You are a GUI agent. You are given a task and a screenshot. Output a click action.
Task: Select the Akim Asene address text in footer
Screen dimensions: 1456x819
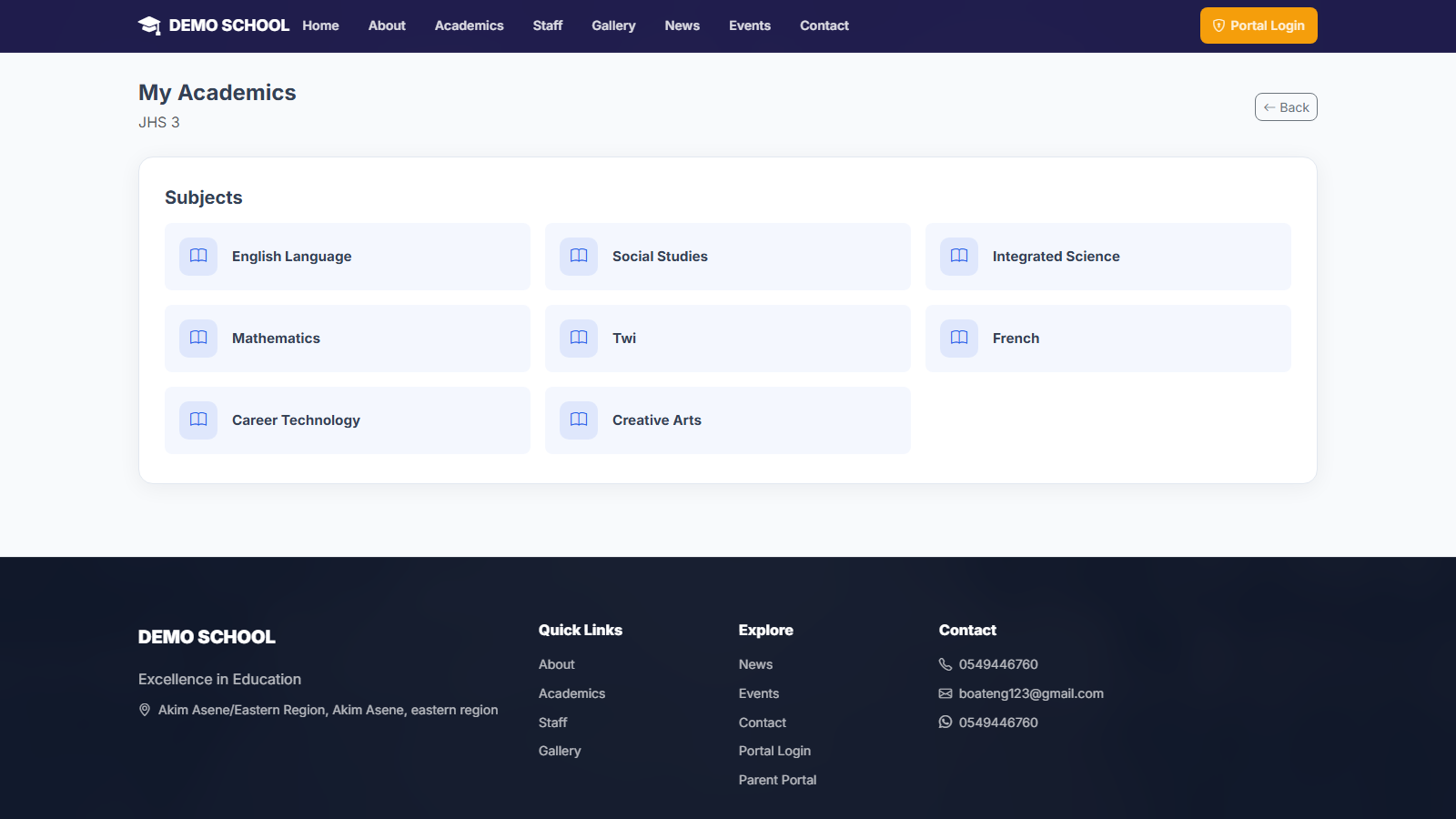point(328,710)
